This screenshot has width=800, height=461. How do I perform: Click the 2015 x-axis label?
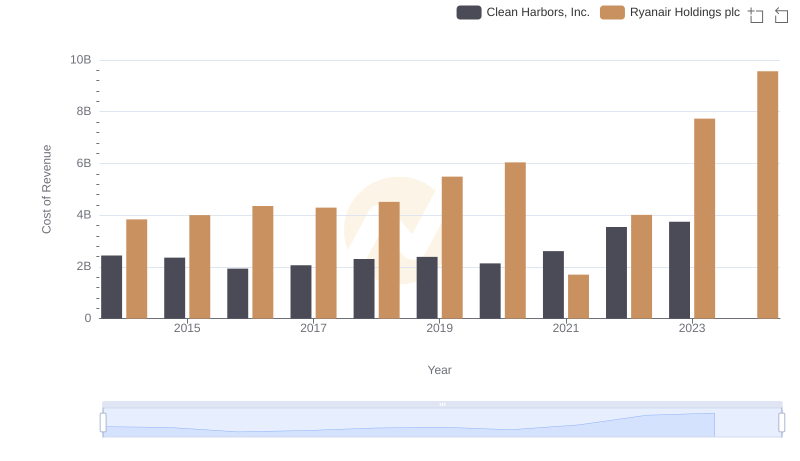coord(187,328)
